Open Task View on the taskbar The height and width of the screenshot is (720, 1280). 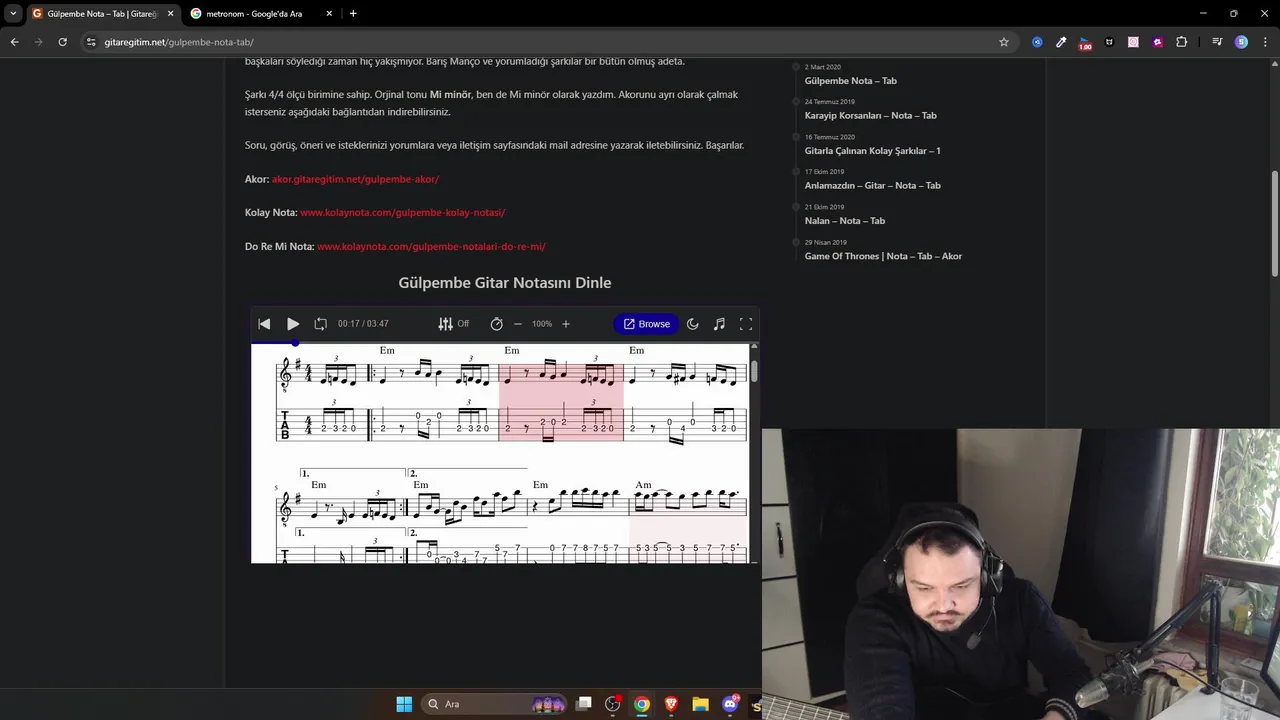click(584, 704)
